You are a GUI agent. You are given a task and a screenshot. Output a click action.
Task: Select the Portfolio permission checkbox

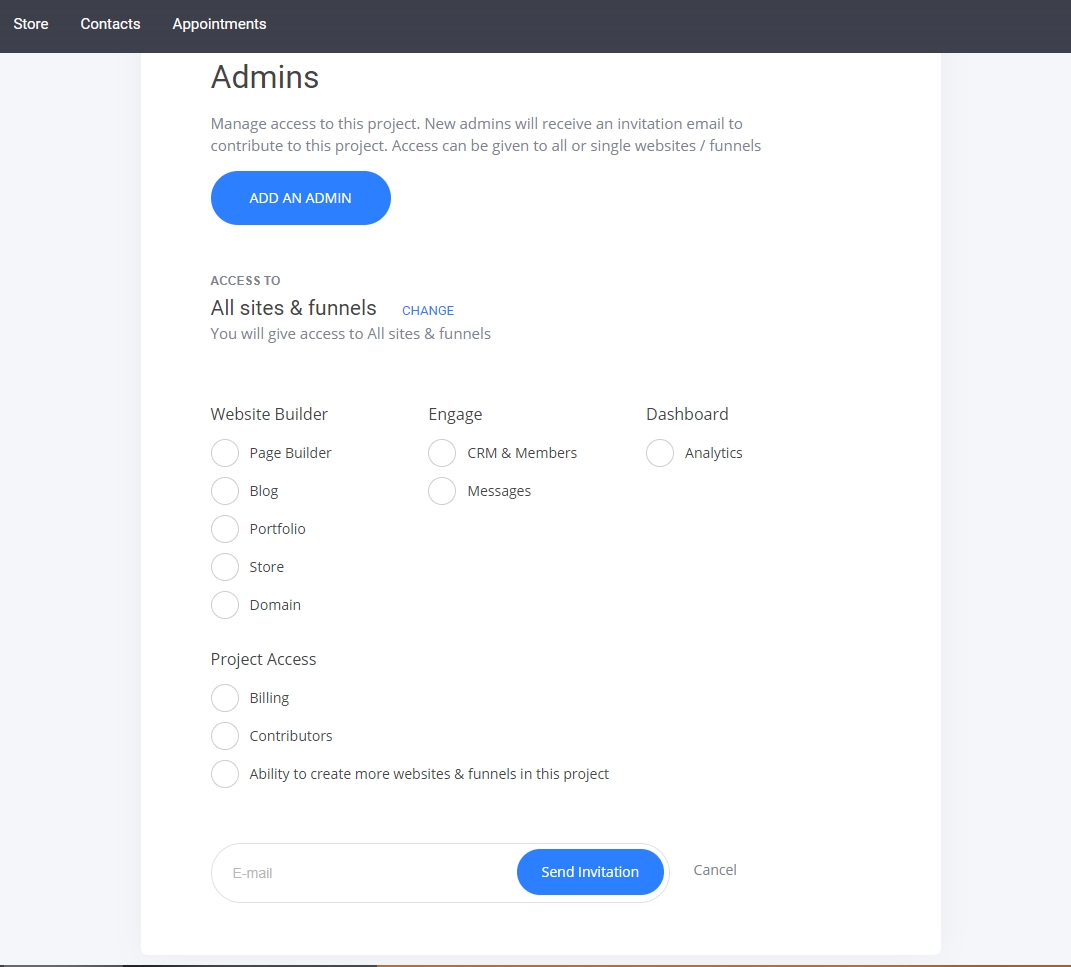point(225,529)
